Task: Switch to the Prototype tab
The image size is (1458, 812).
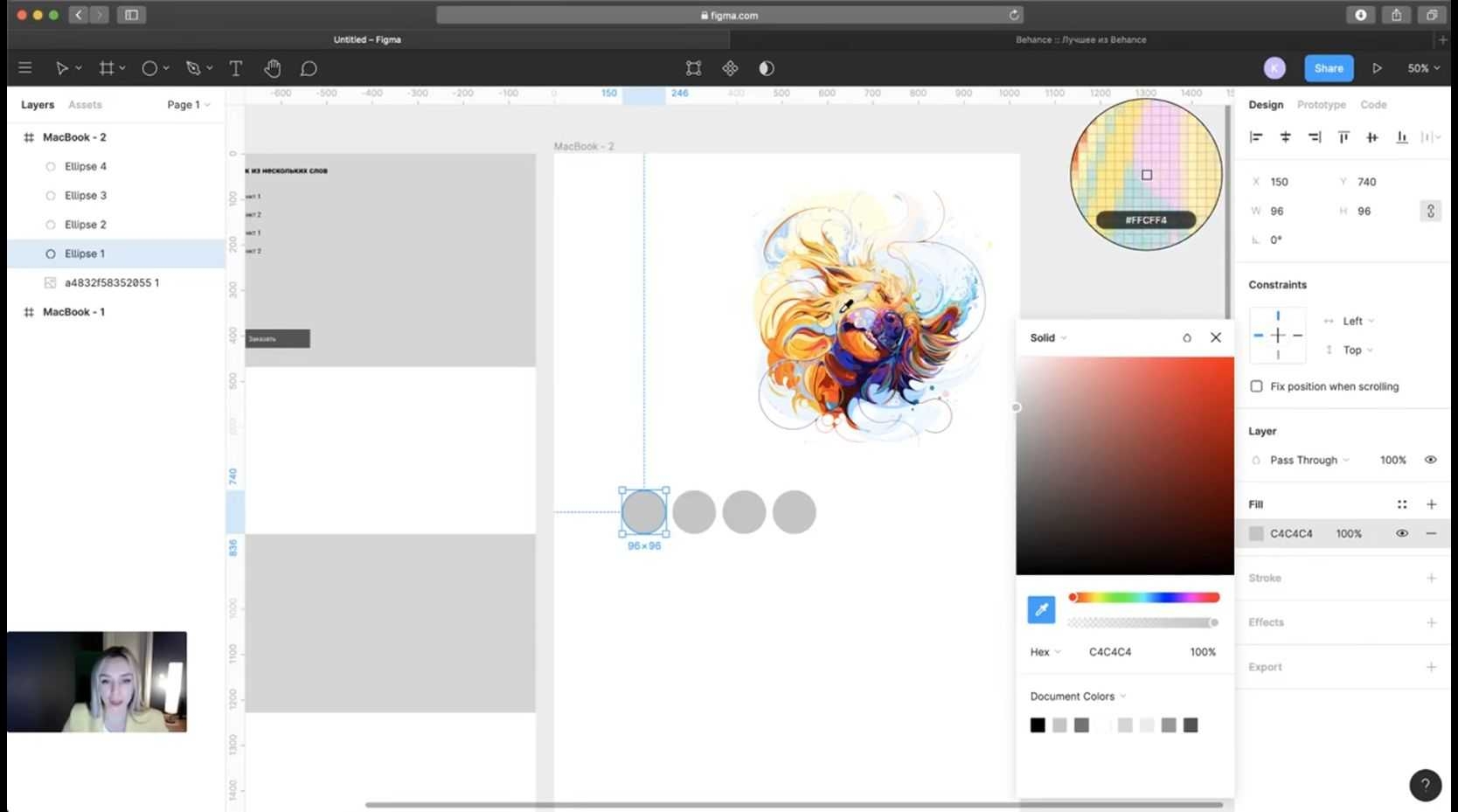Action: [1322, 105]
